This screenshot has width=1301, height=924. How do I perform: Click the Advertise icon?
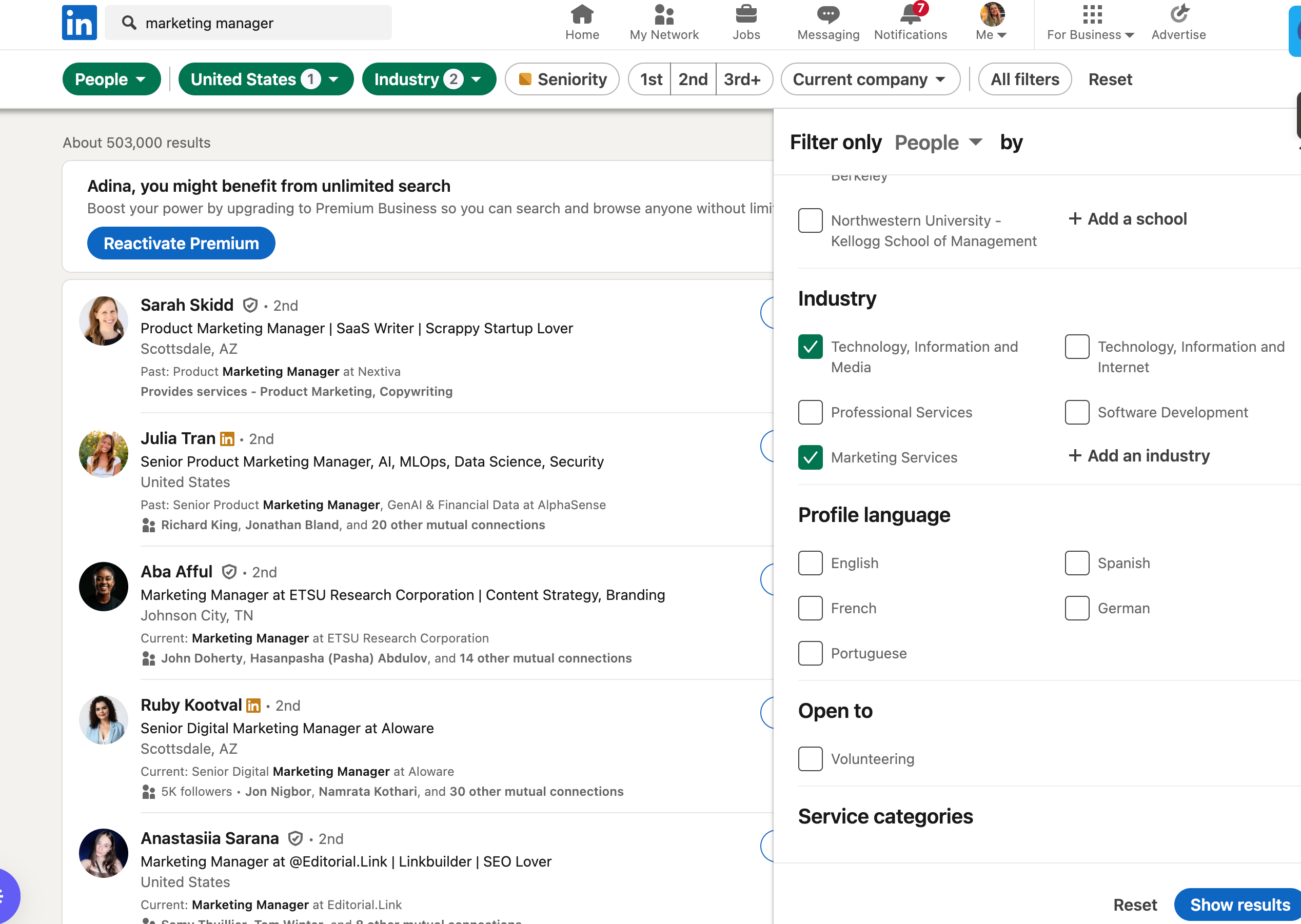coord(1178,15)
